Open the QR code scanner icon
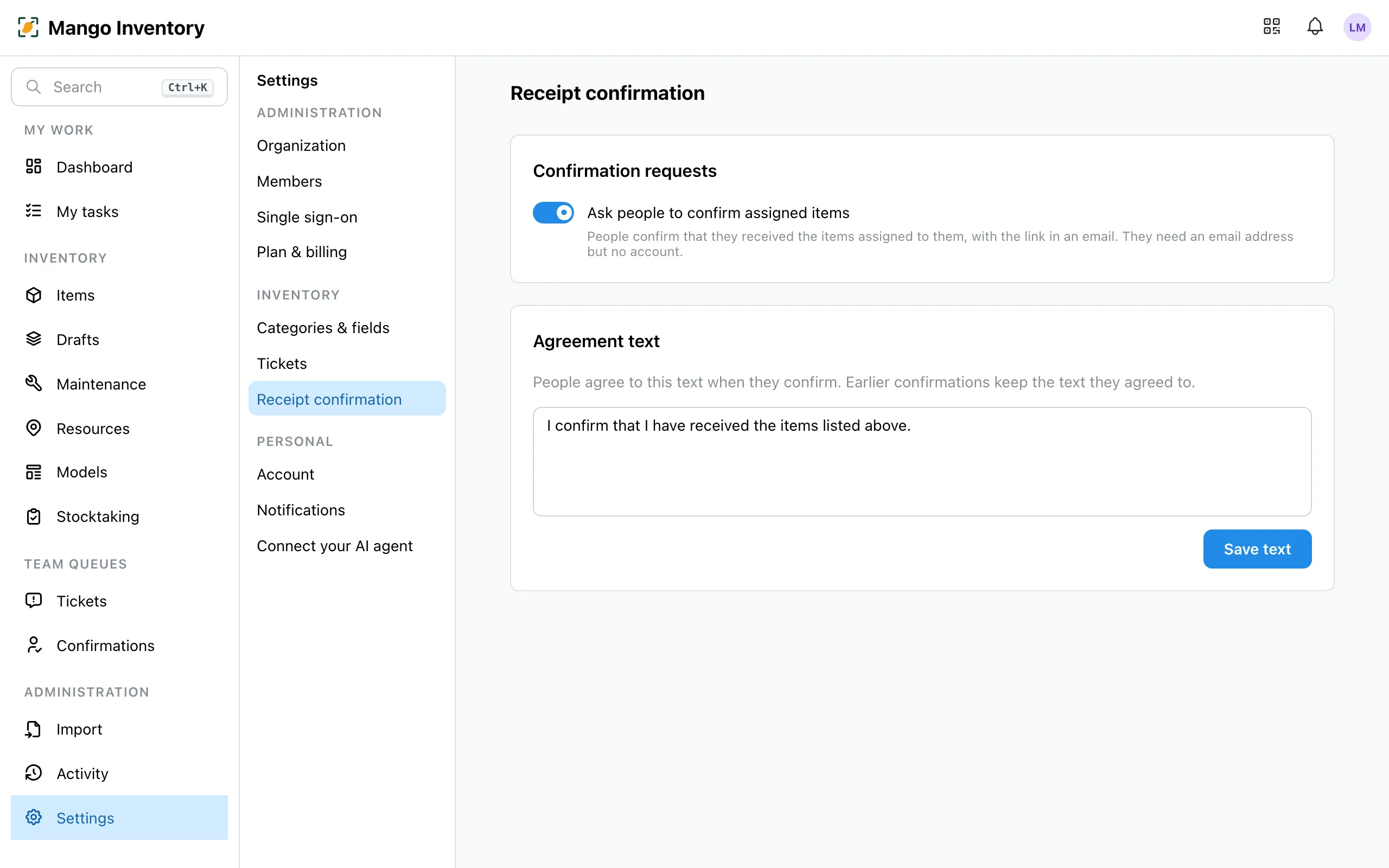This screenshot has height=868, width=1389. click(1271, 27)
